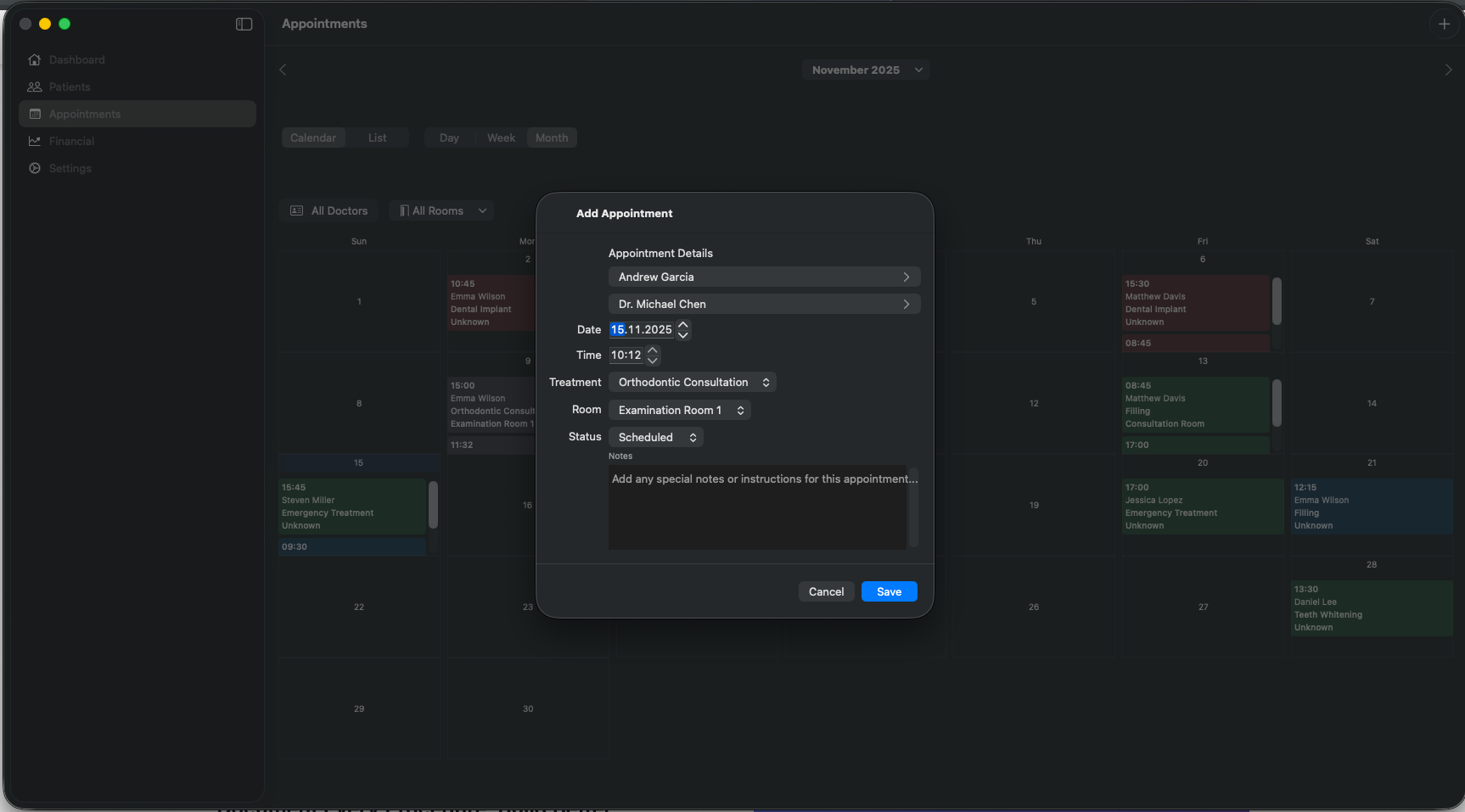Navigate to the next month
Viewport: 1465px width, 812px height.
(1448, 70)
